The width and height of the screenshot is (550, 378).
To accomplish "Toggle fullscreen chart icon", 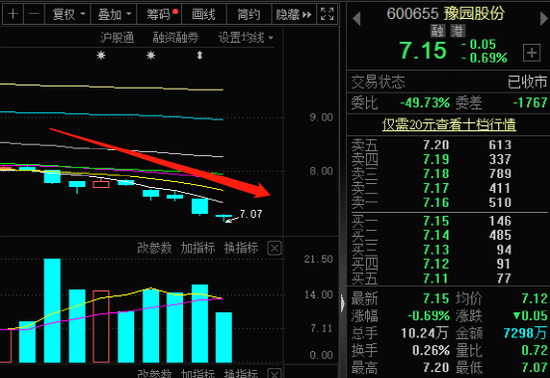I will point(327,14).
